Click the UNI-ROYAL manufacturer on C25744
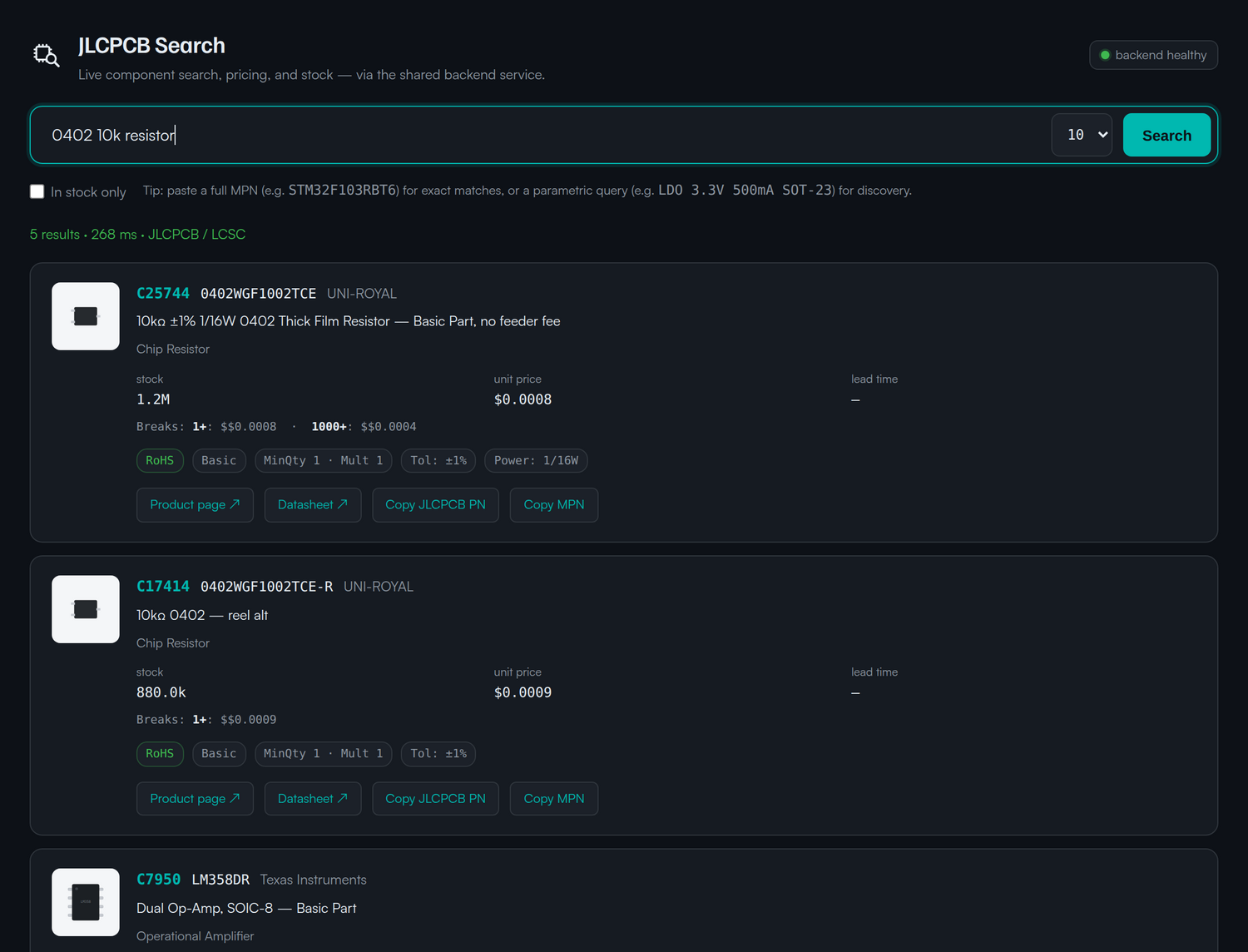1248x952 pixels. pos(362,294)
